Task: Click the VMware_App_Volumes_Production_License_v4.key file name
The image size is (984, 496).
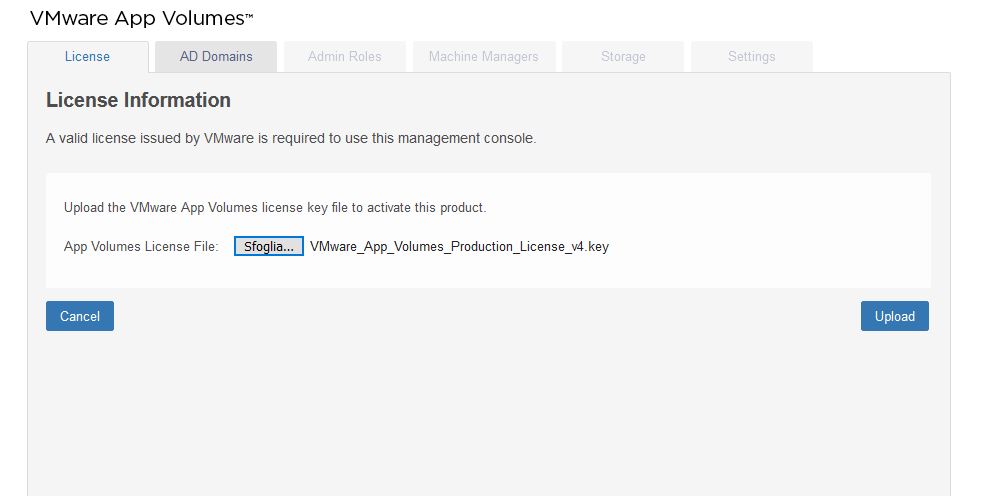Action: [459, 247]
